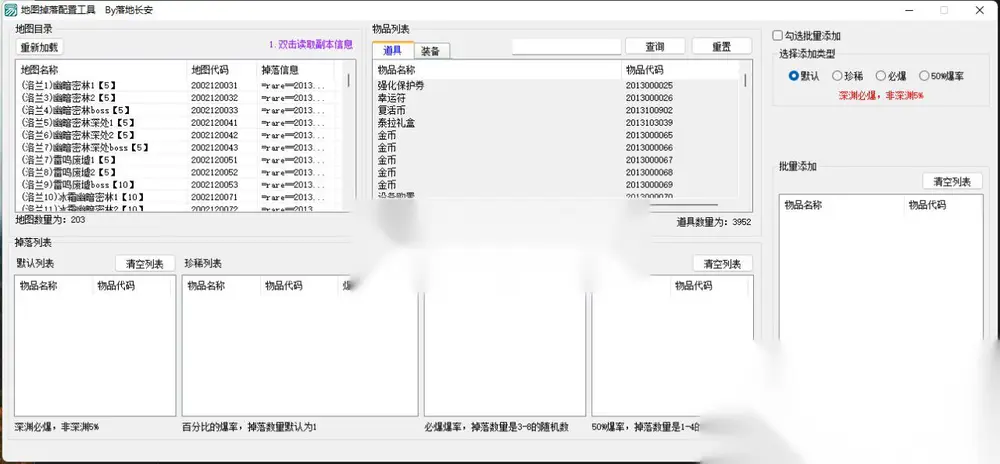Select 金币 row with code 2013000066
This screenshot has width=1000, height=464.
[x=556, y=148]
